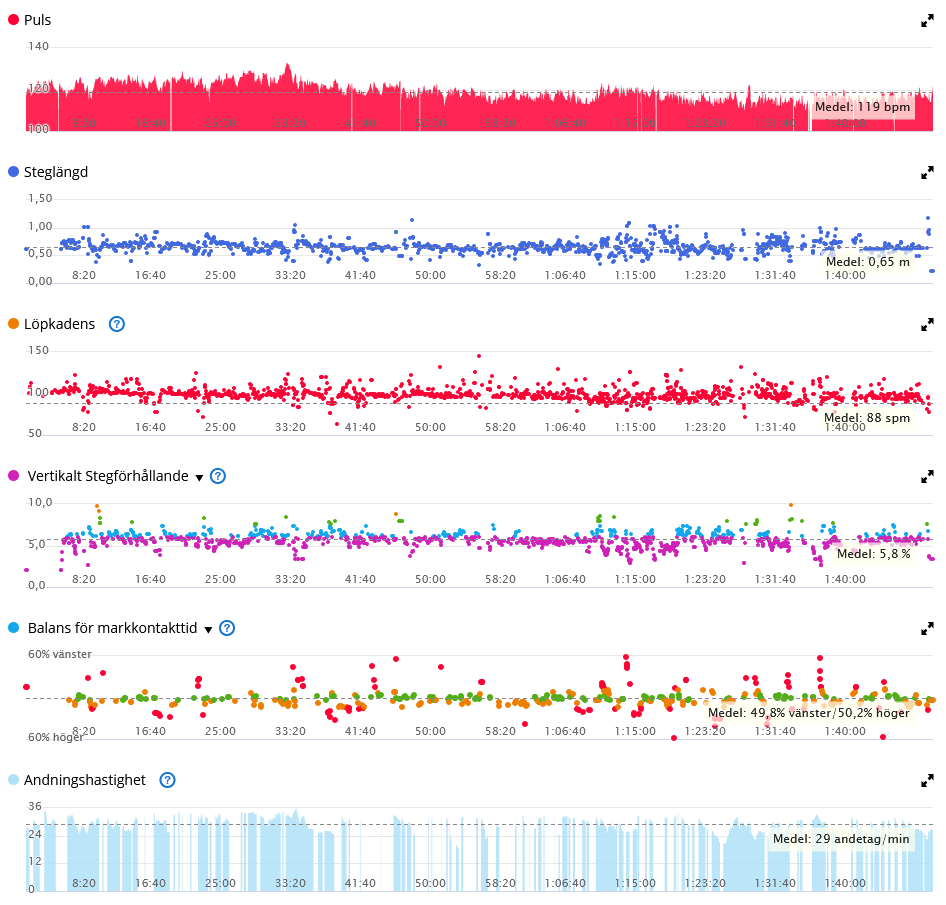Click the 'Medel: 29 andetag/min' label
The width and height of the screenshot is (946, 905).
pos(841,839)
